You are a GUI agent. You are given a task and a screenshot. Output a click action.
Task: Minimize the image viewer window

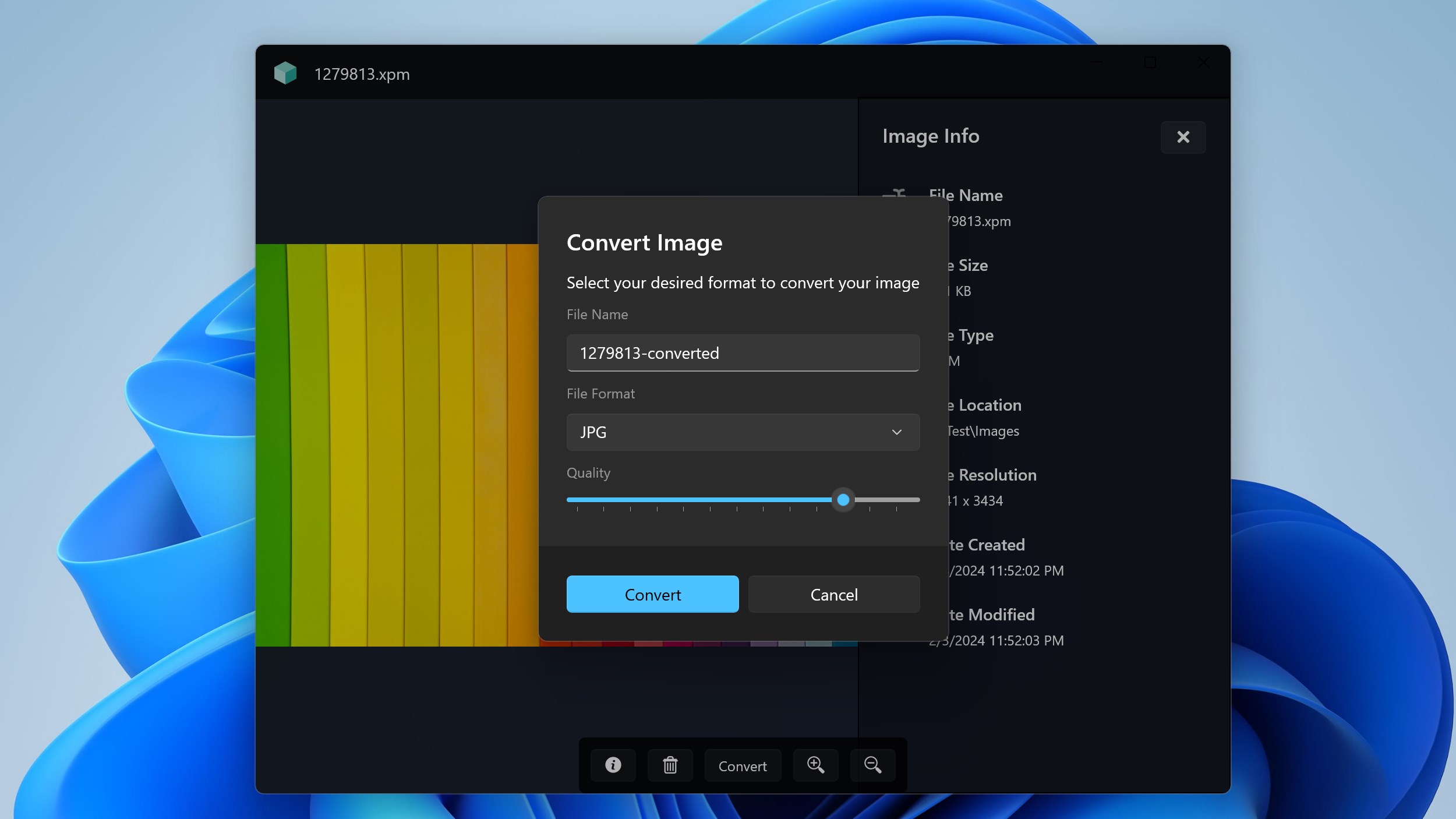1097,62
